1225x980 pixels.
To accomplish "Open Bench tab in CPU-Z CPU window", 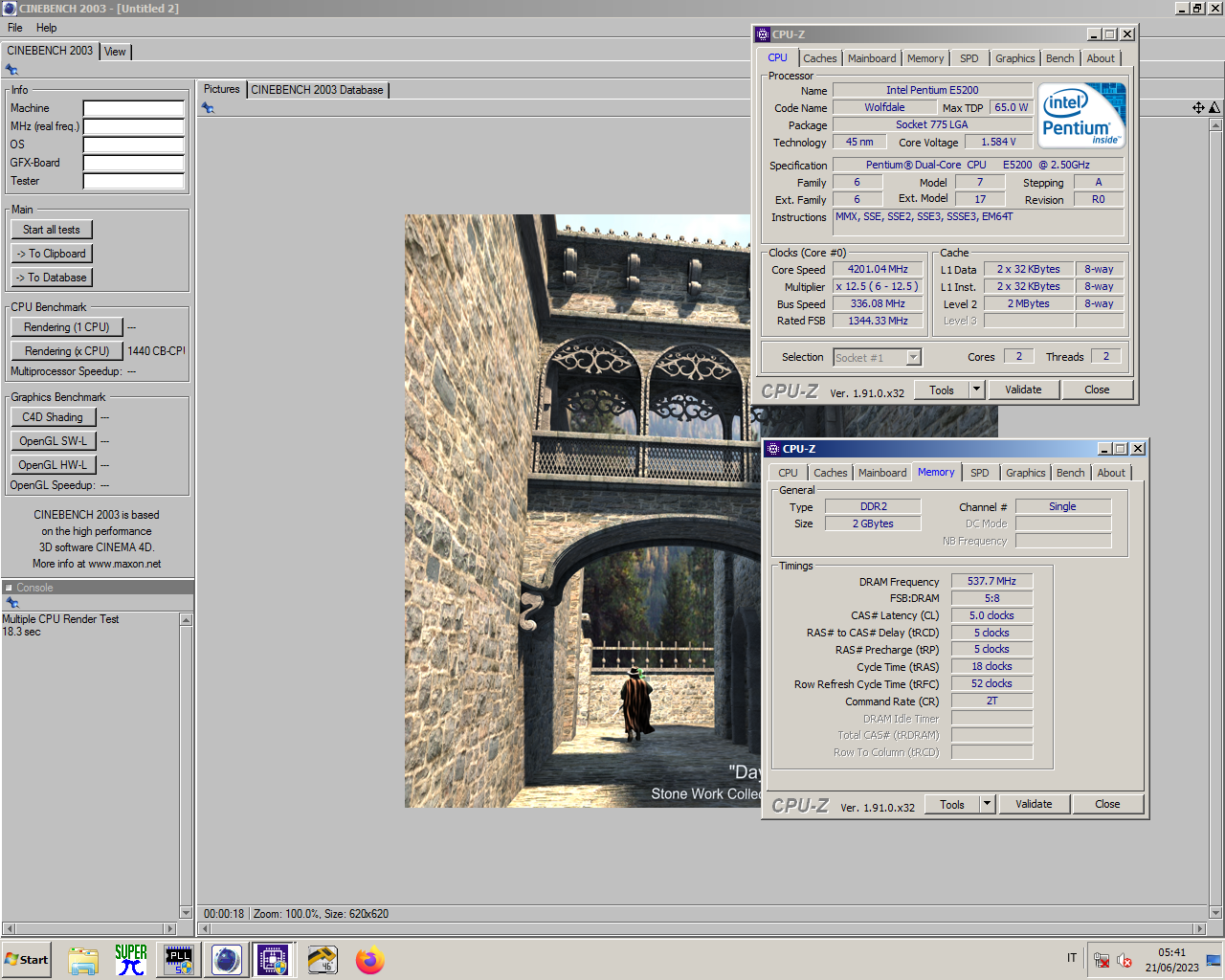I will click(x=1059, y=58).
